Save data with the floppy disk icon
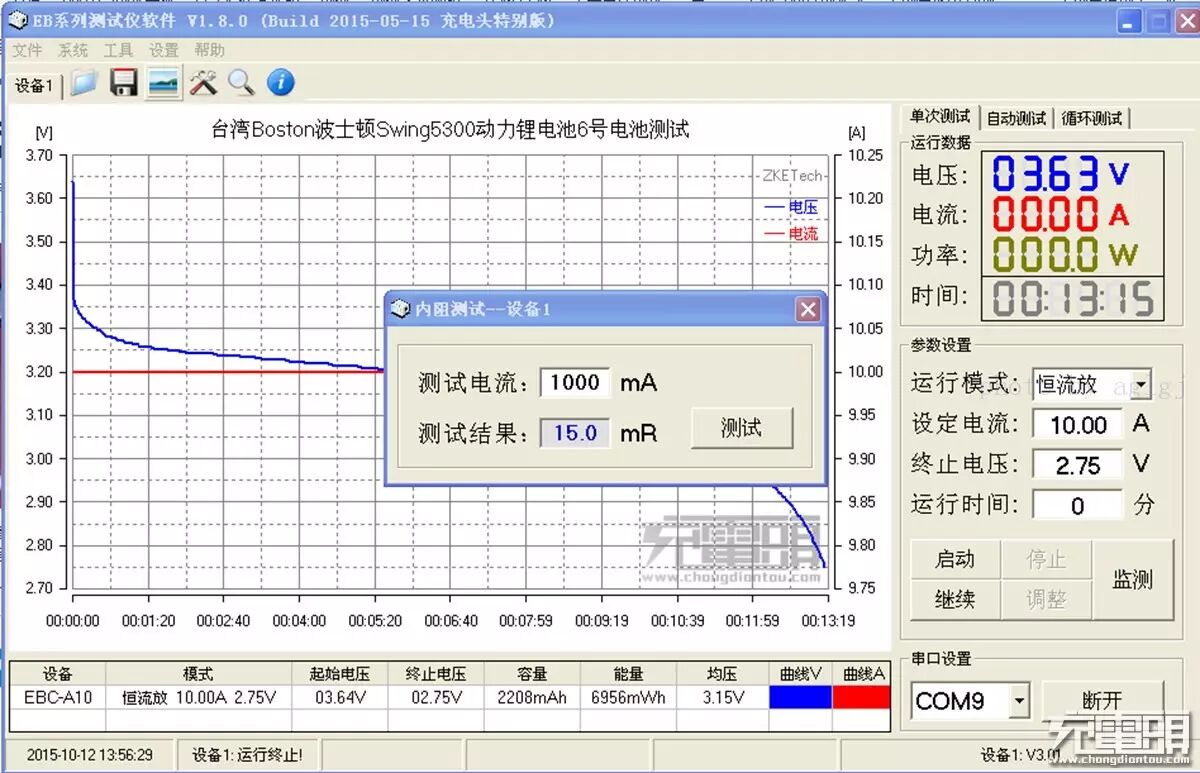 [124, 82]
